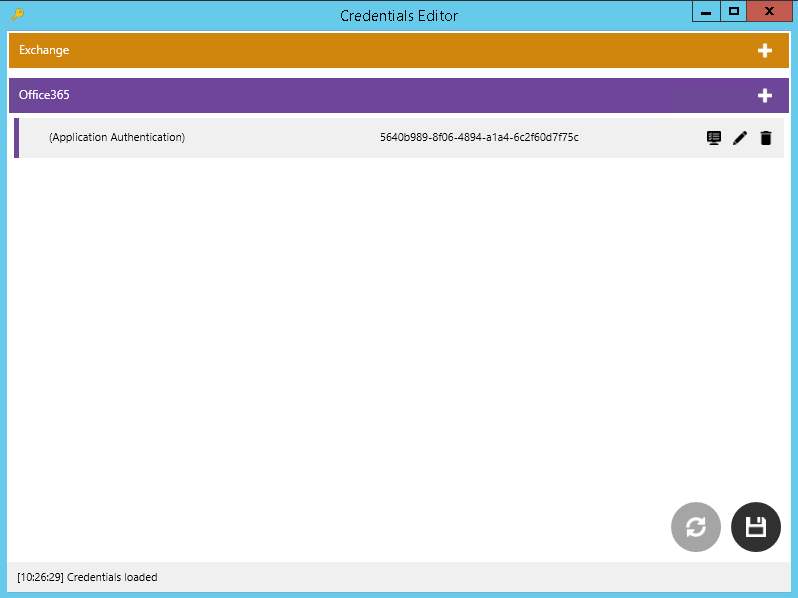The height and width of the screenshot is (598, 798).
Task: Click the Credentials Editor window title
Action: coord(399,16)
